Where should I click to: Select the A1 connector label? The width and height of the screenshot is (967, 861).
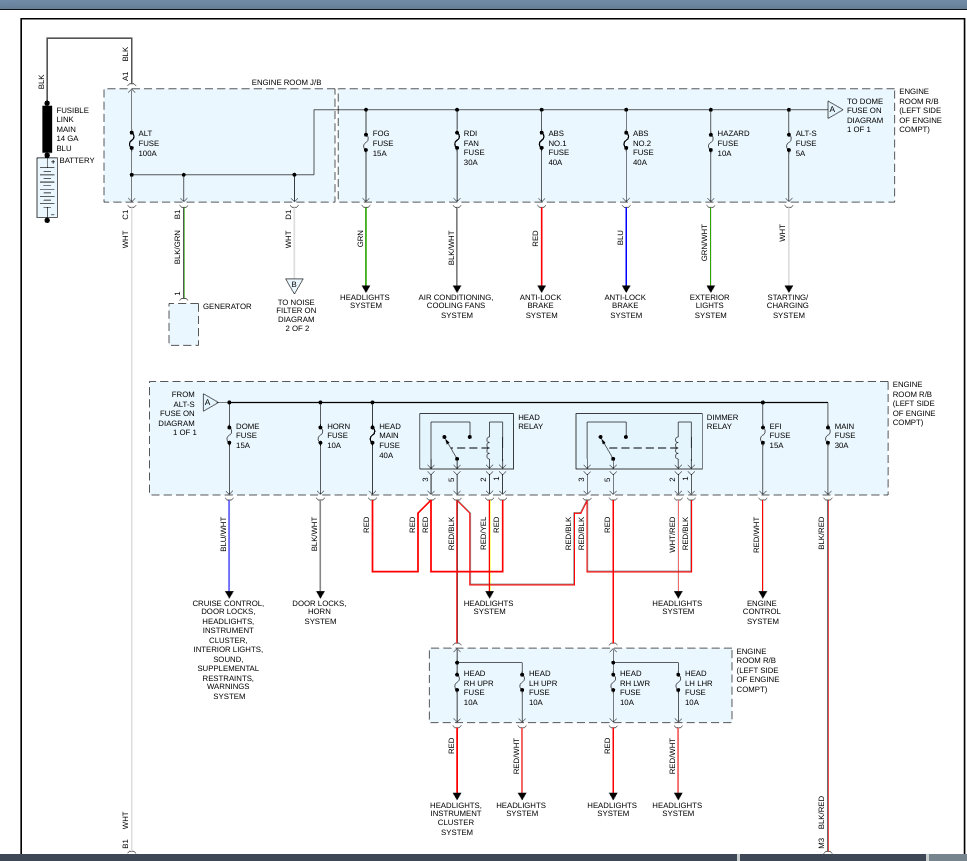[x=125, y=76]
